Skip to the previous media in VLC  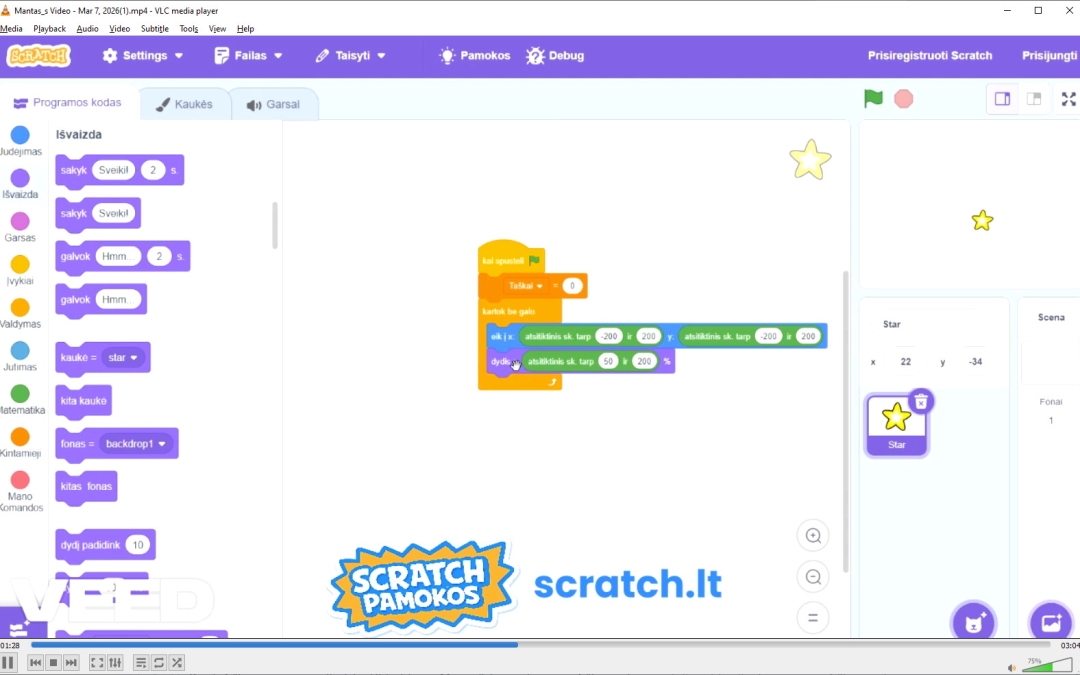[x=35, y=663]
